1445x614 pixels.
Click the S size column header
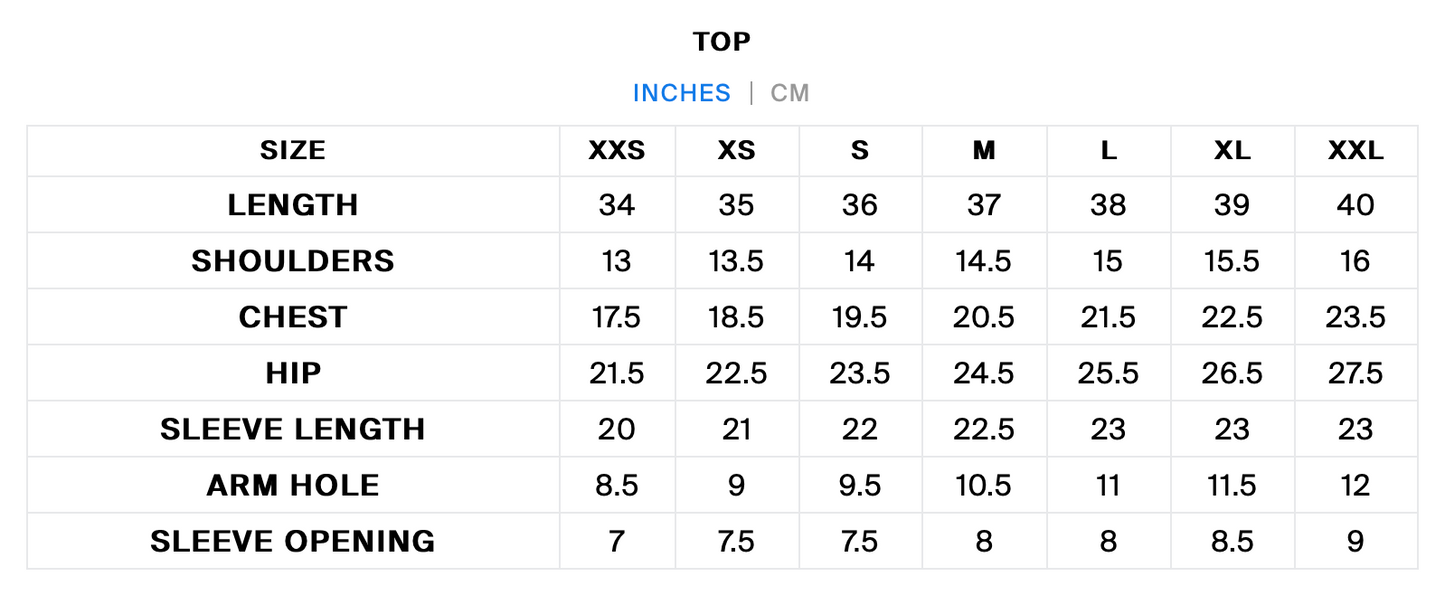tap(860, 151)
